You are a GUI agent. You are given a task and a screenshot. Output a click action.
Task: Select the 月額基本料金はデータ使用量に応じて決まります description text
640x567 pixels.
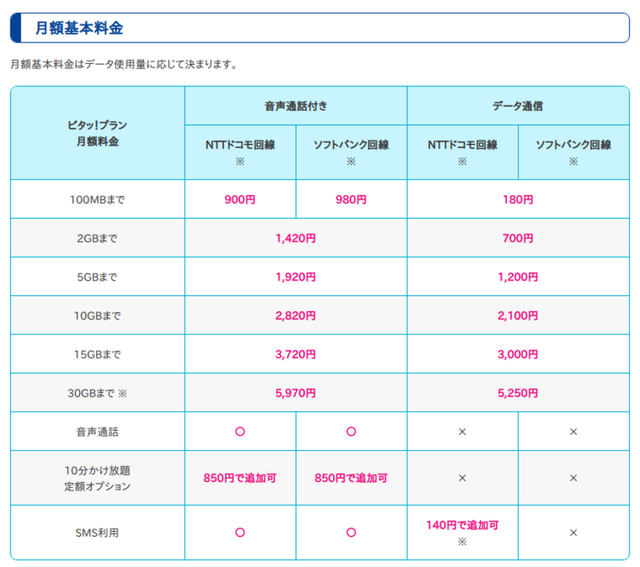pyautogui.click(x=124, y=64)
